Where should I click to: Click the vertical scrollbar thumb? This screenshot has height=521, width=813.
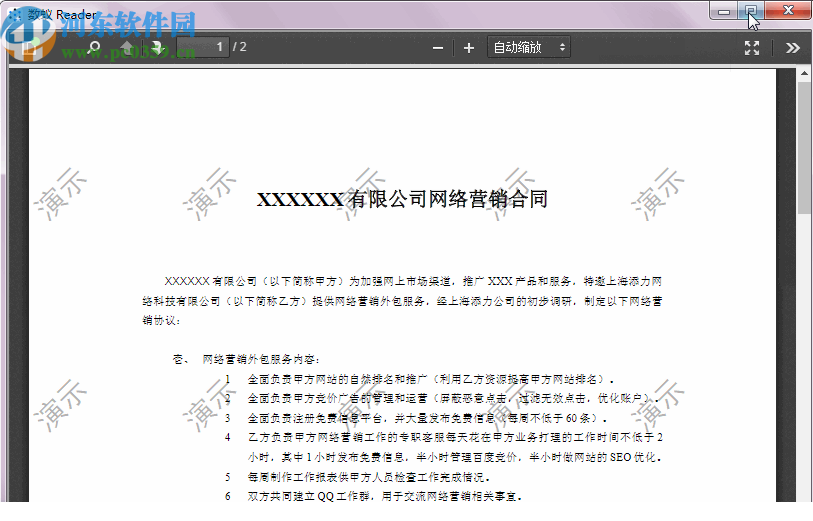coord(804,148)
